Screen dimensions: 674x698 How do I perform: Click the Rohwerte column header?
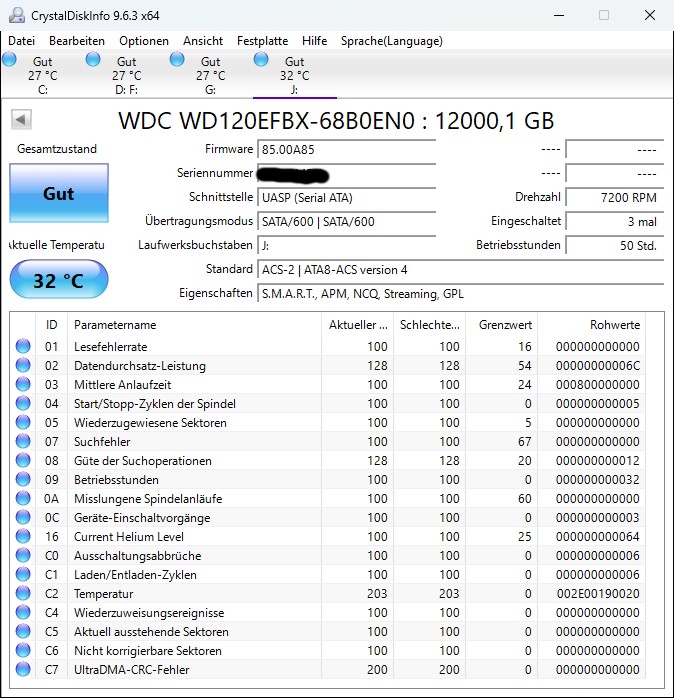592,325
